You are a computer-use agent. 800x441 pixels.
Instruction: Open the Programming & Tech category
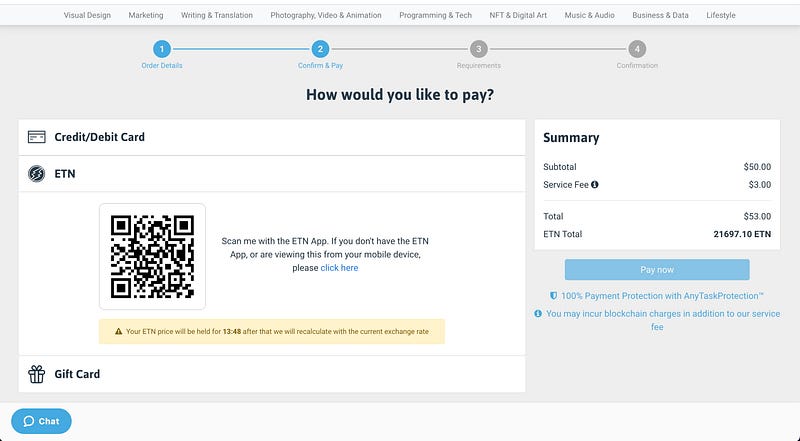[435, 15]
